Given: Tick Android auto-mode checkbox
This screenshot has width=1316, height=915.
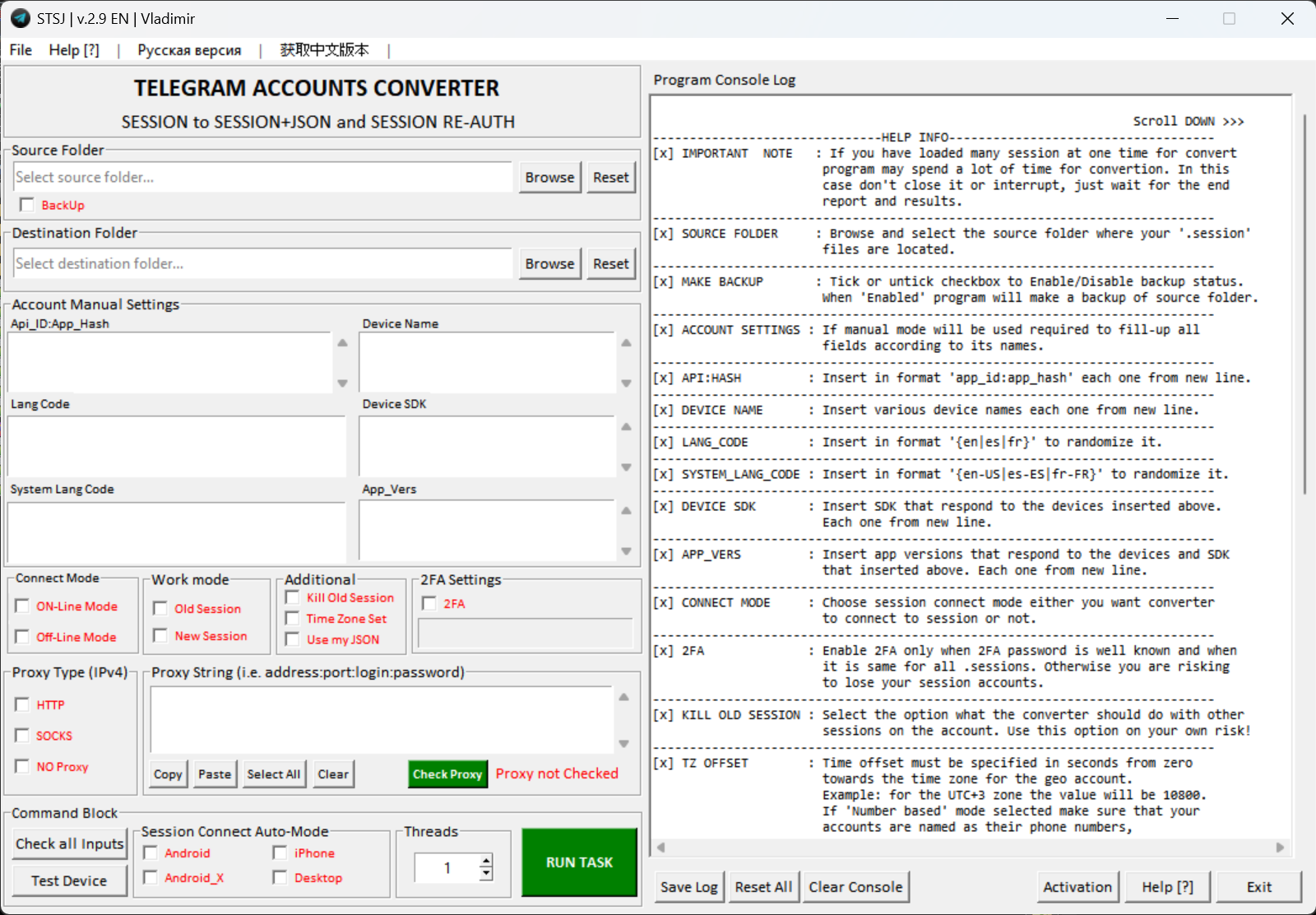Looking at the screenshot, I should pos(151,852).
